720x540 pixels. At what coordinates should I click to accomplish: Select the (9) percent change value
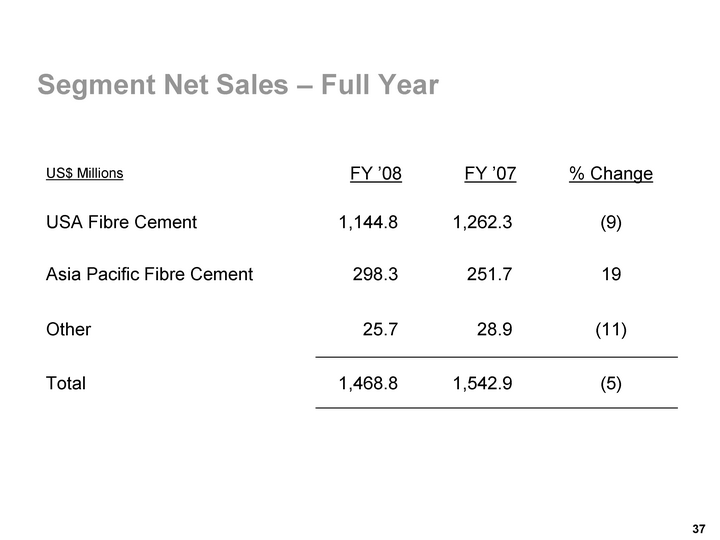(x=610, y=222)
